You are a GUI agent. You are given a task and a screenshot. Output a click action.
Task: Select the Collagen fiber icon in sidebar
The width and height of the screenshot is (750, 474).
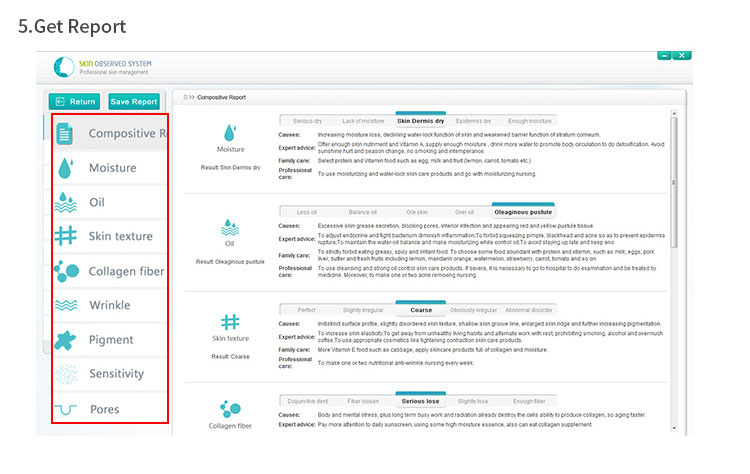point(65,270)
